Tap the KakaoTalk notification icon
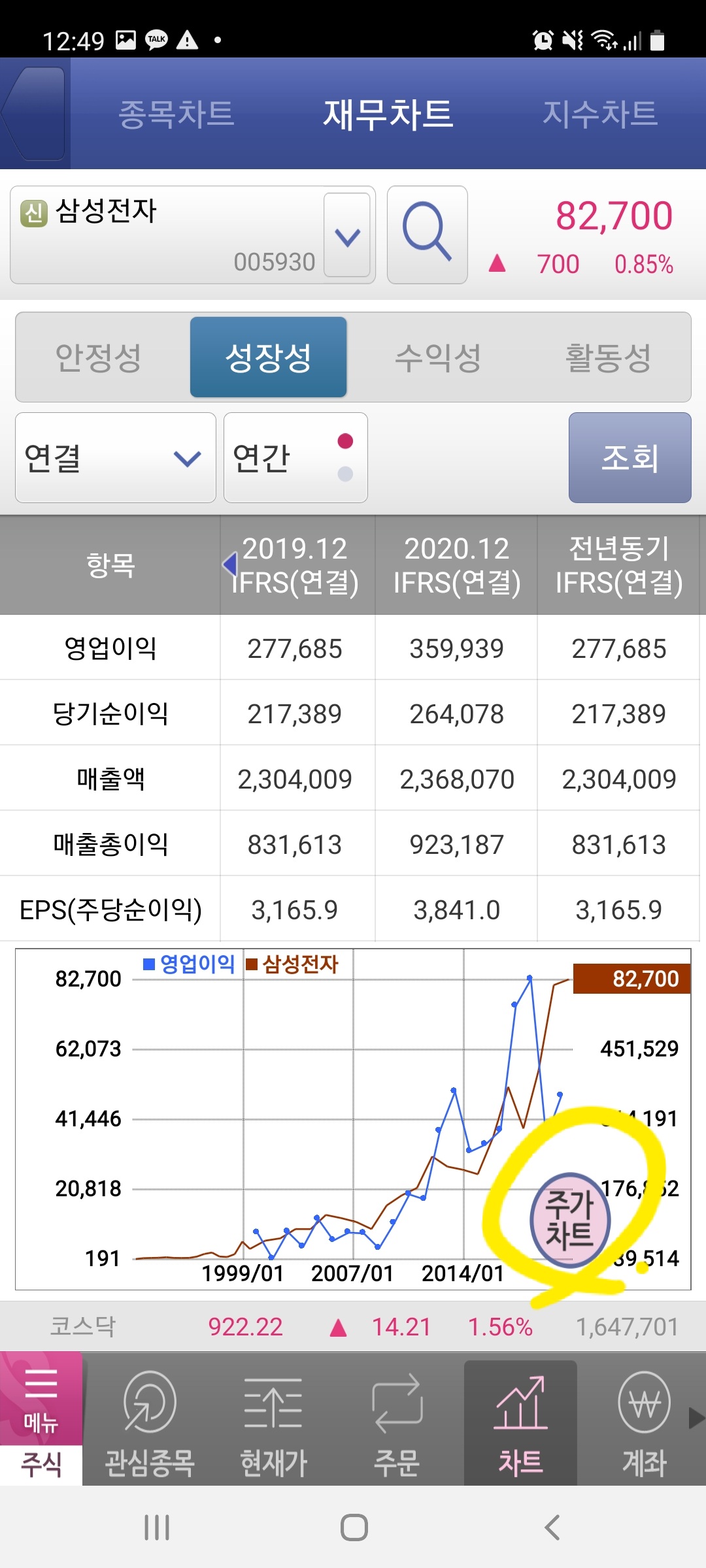Viewport: 706px width, 1568px height. coord(156,40)
